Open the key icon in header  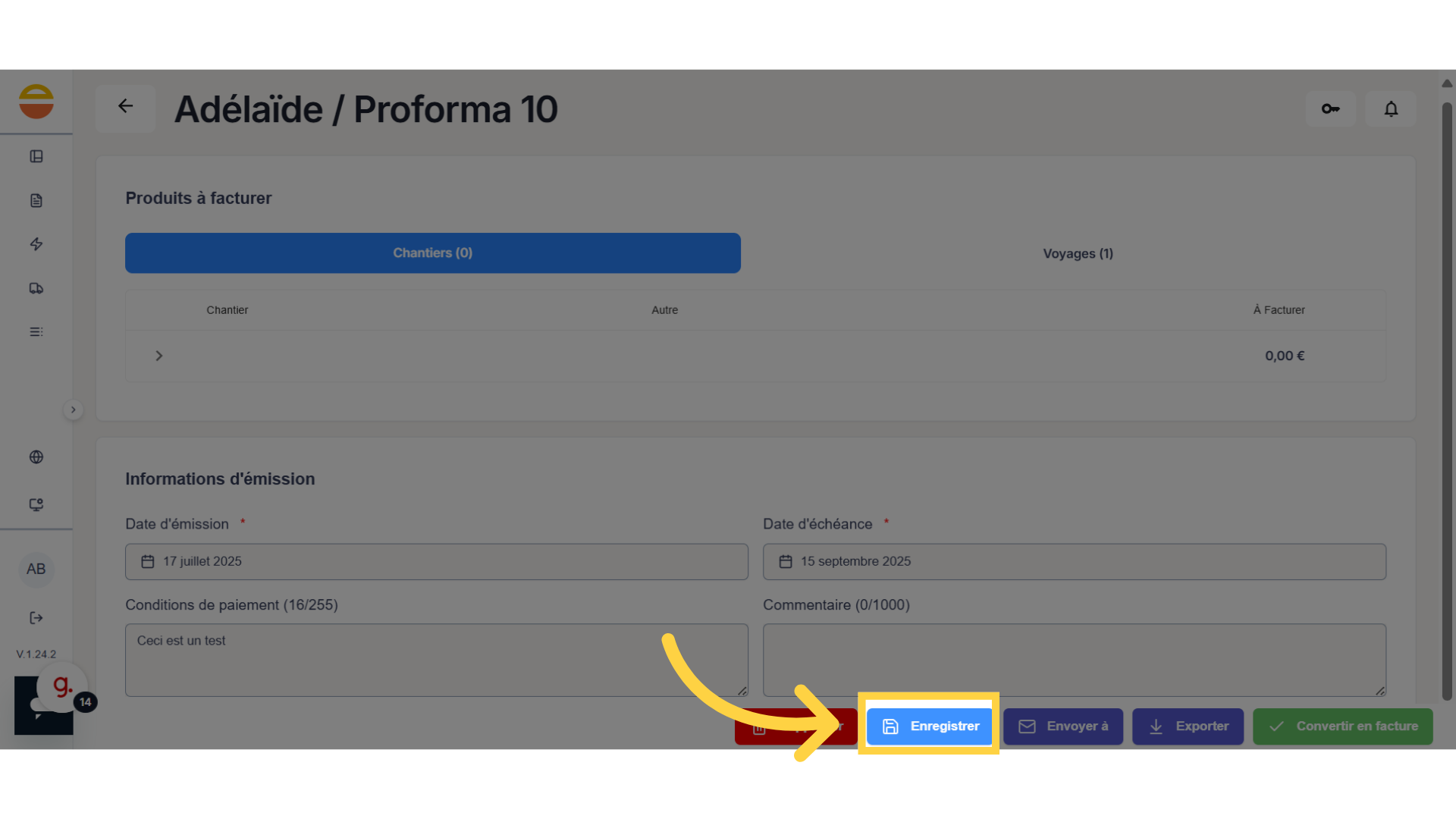pos(1330,109)
